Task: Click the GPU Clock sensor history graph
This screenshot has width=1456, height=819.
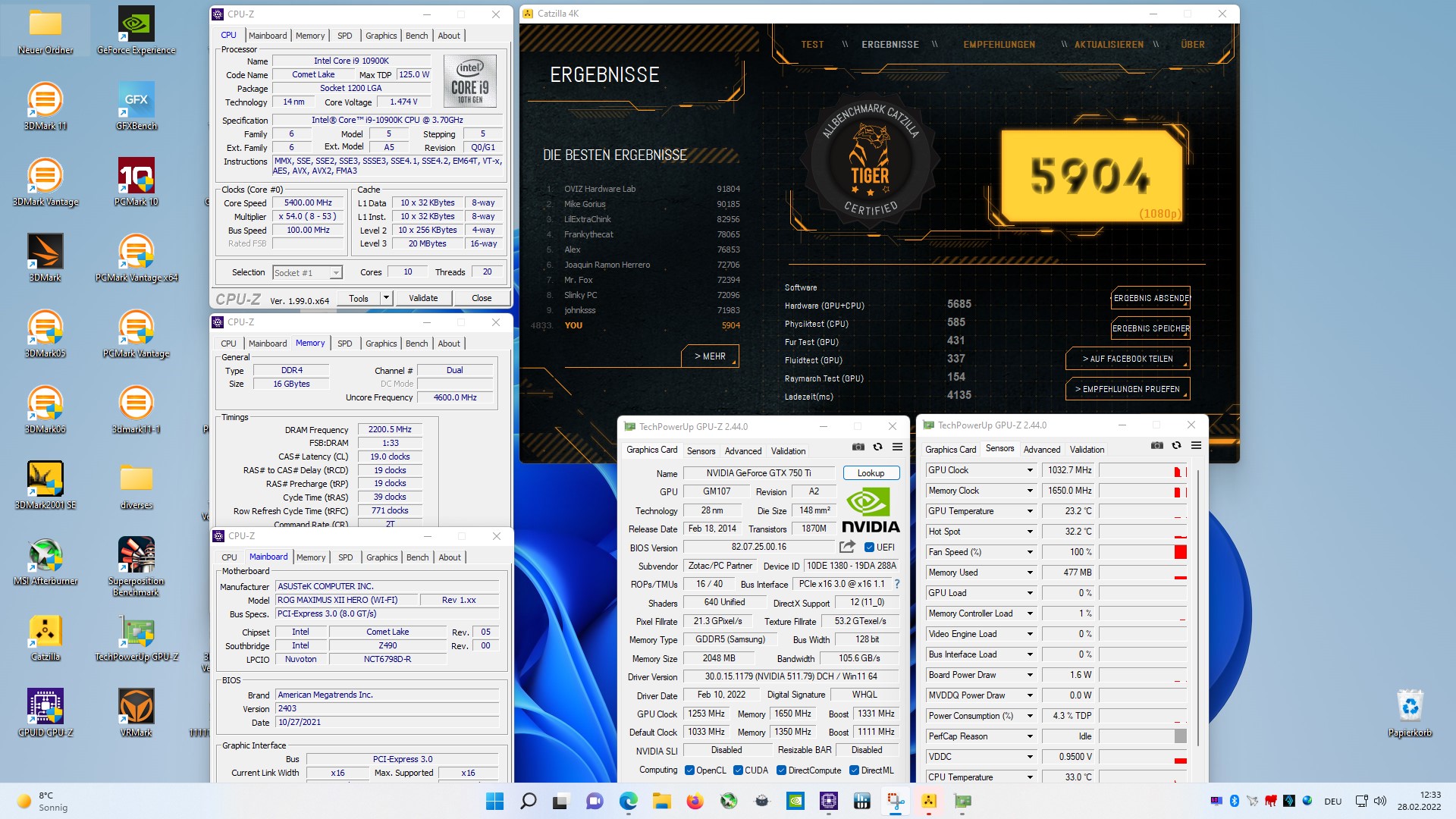Action: (x=1143, y=470)
